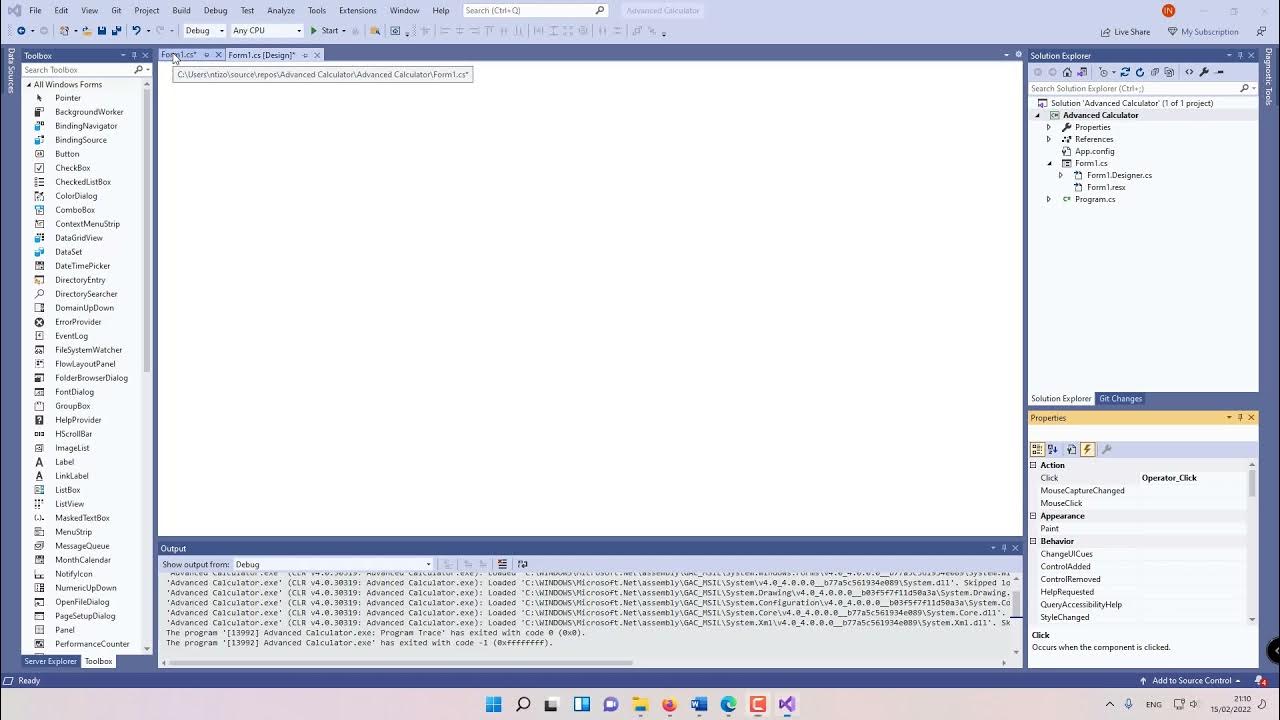
Task: Click the Home icon in Solution Explorer toolbar
Action: (x=1067, y=72)
